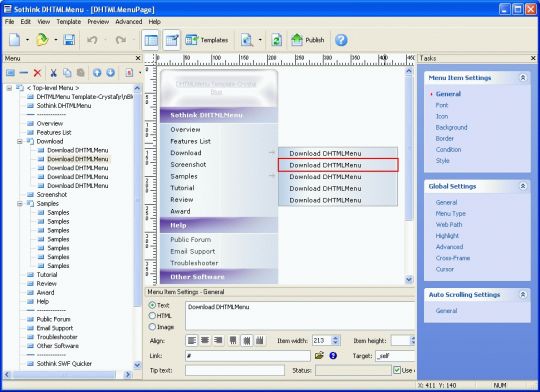Image resolution: width=540 pixels, height=392 pixels.
Task: Collapse the Samples tree node
Action: pyautogui.click(x=20, y=204)
